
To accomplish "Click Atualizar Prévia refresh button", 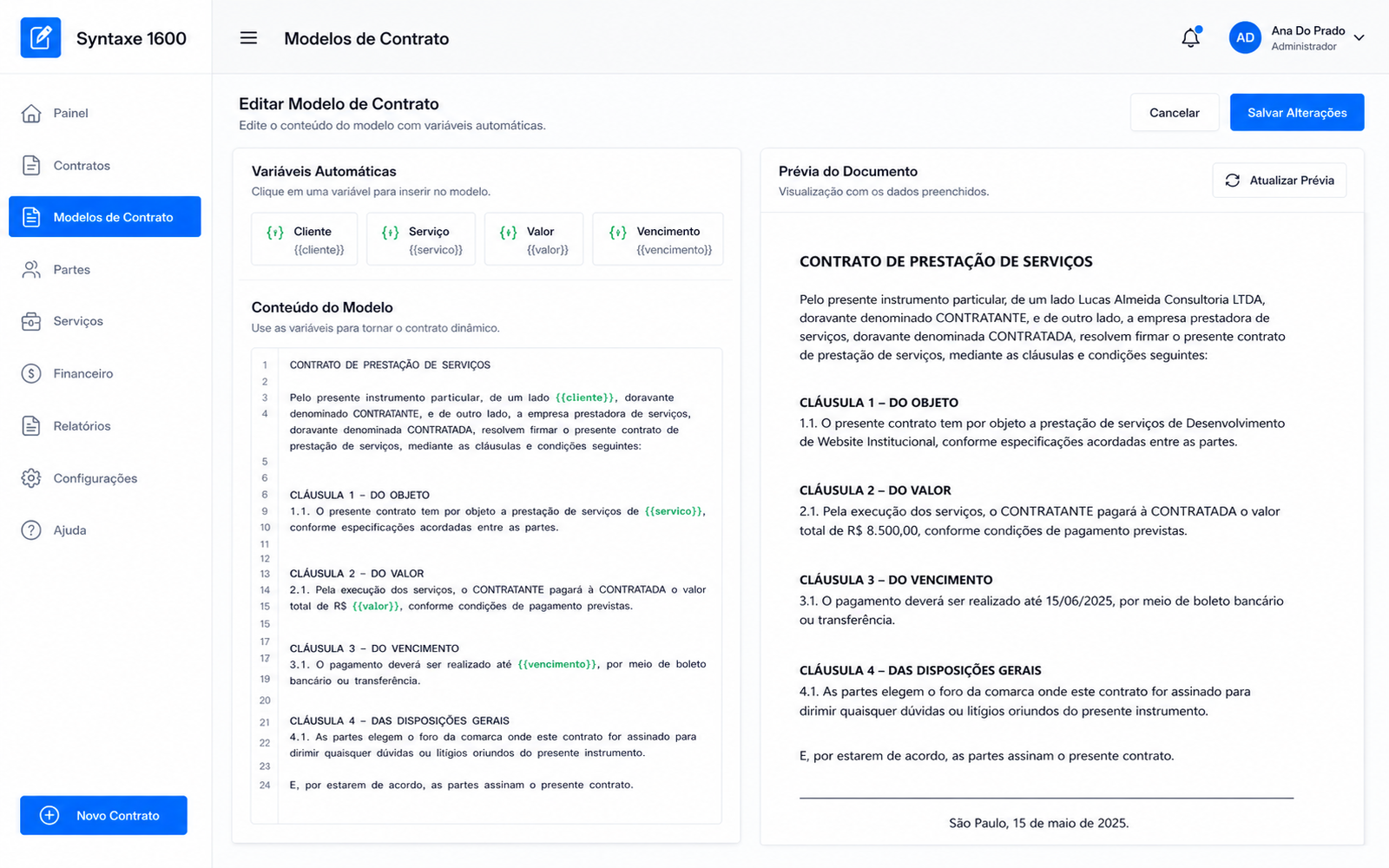I will tap(1280, 181).
